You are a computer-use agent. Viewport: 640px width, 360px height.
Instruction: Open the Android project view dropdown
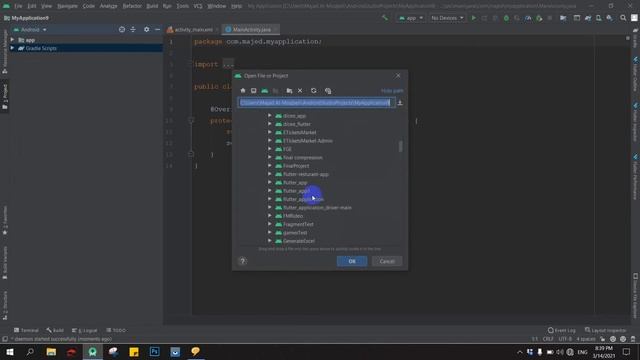point(30,30)
